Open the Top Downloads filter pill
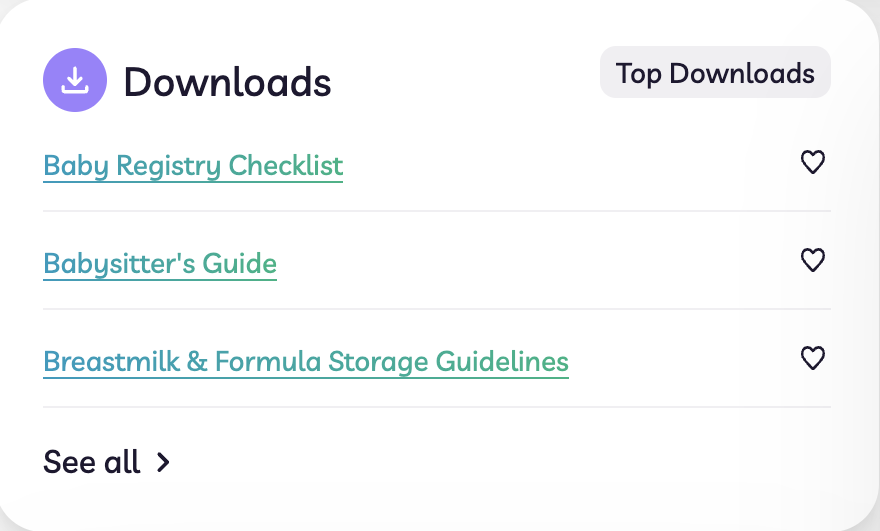 pos(715,72)
